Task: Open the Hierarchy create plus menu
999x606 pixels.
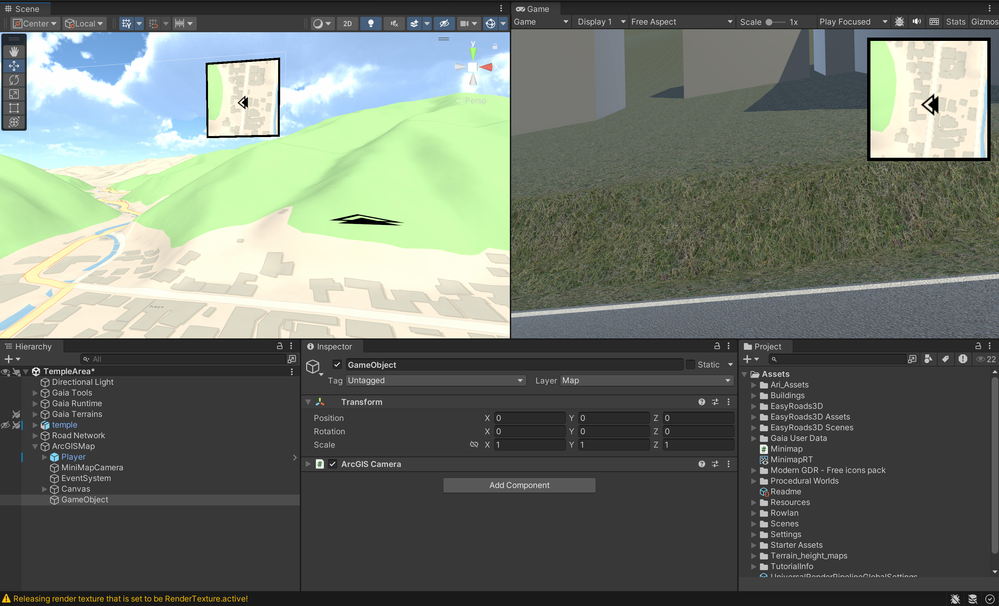Action: pos(11,359)
